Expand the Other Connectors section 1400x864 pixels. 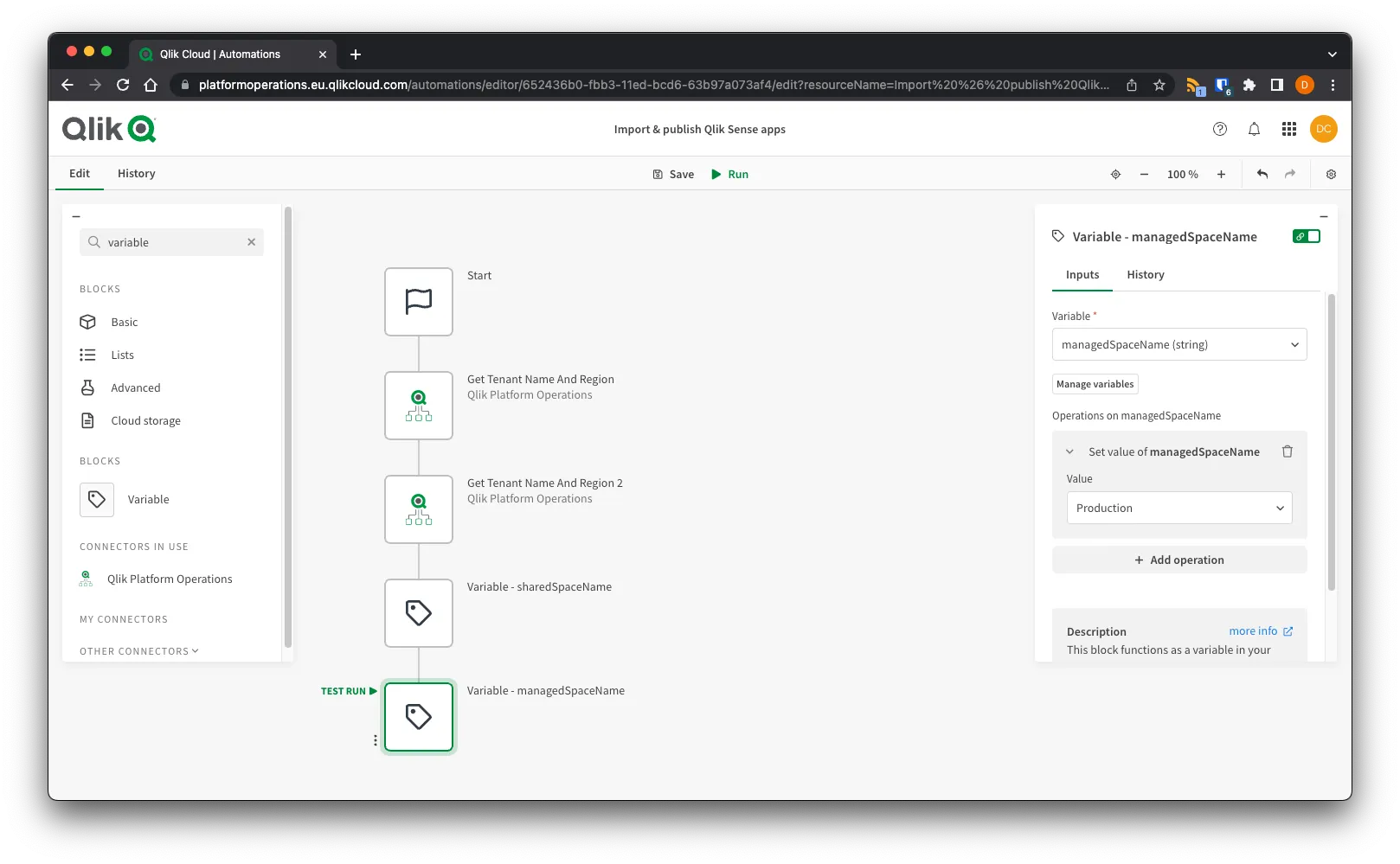click(x=138, y=650)
